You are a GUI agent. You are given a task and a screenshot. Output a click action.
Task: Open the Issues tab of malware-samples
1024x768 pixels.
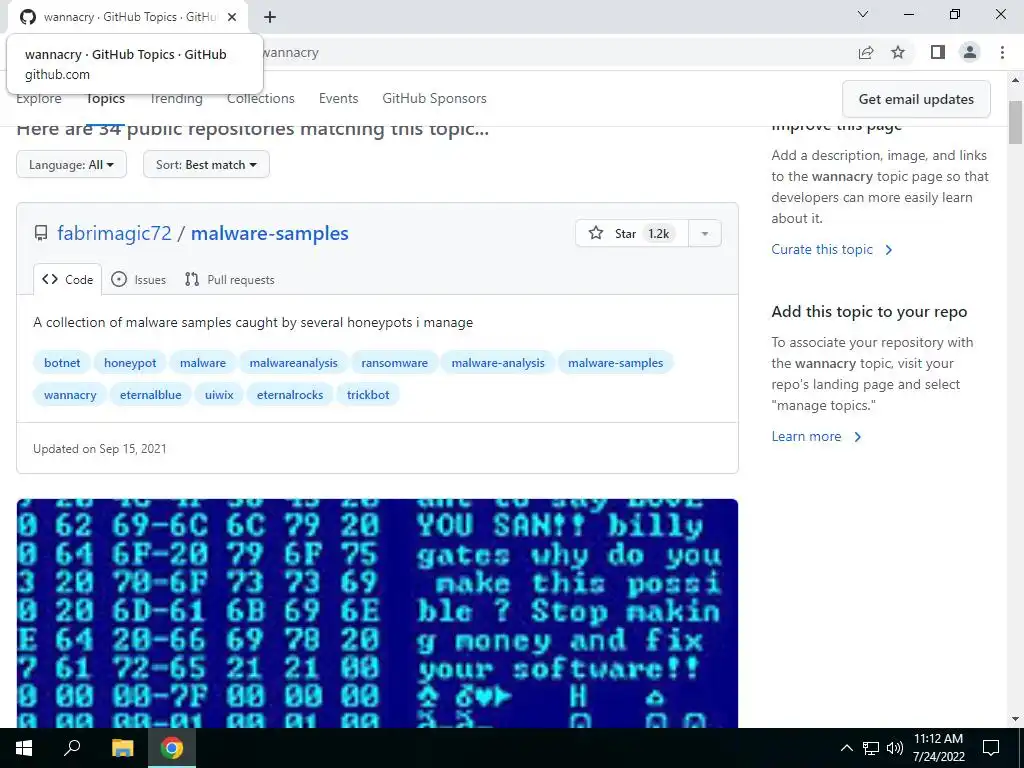pos(138,280)
